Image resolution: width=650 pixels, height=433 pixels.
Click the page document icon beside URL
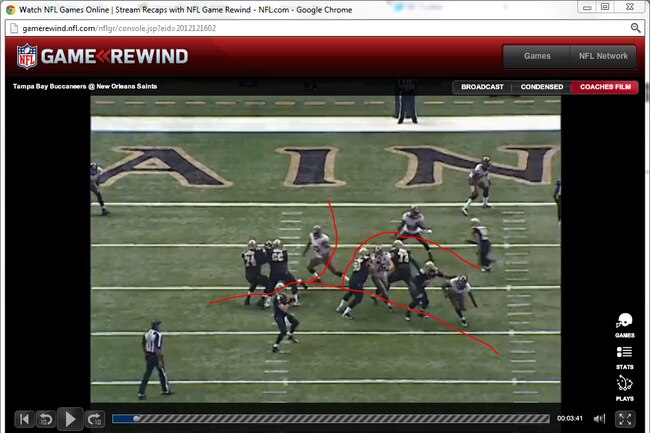(14, 28)
